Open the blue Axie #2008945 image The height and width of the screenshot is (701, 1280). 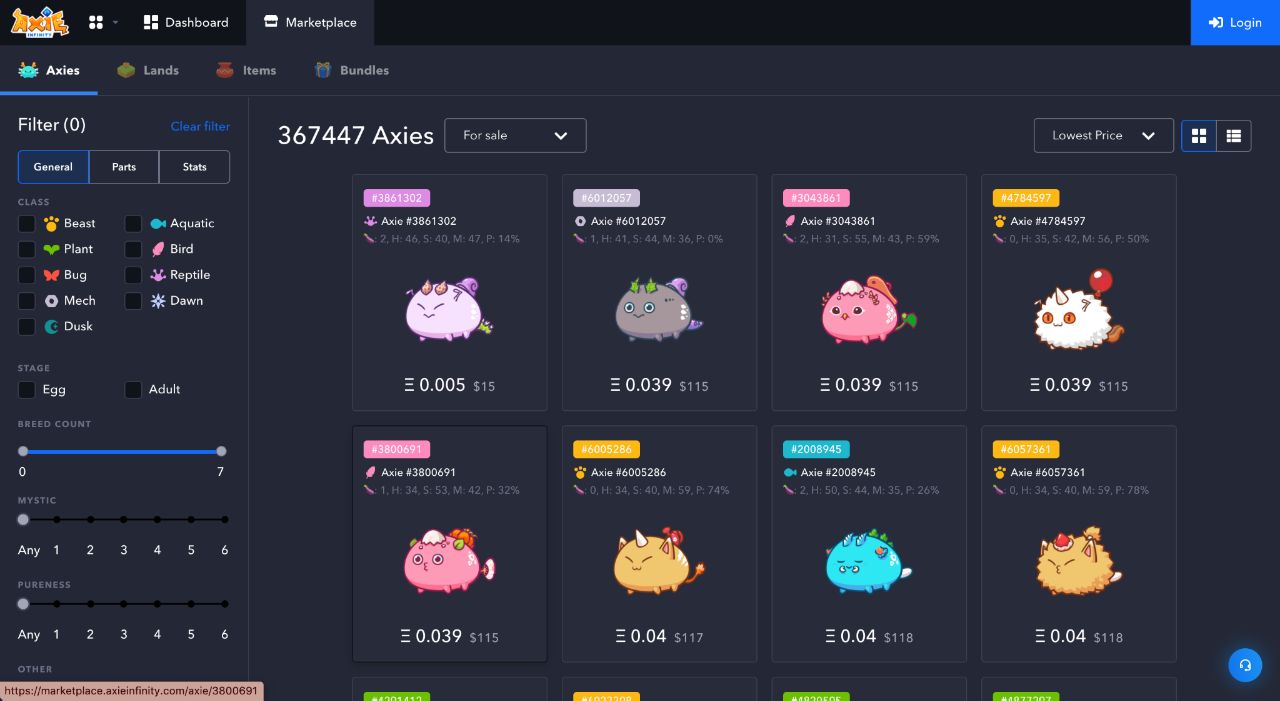click(x=868, y=561)
